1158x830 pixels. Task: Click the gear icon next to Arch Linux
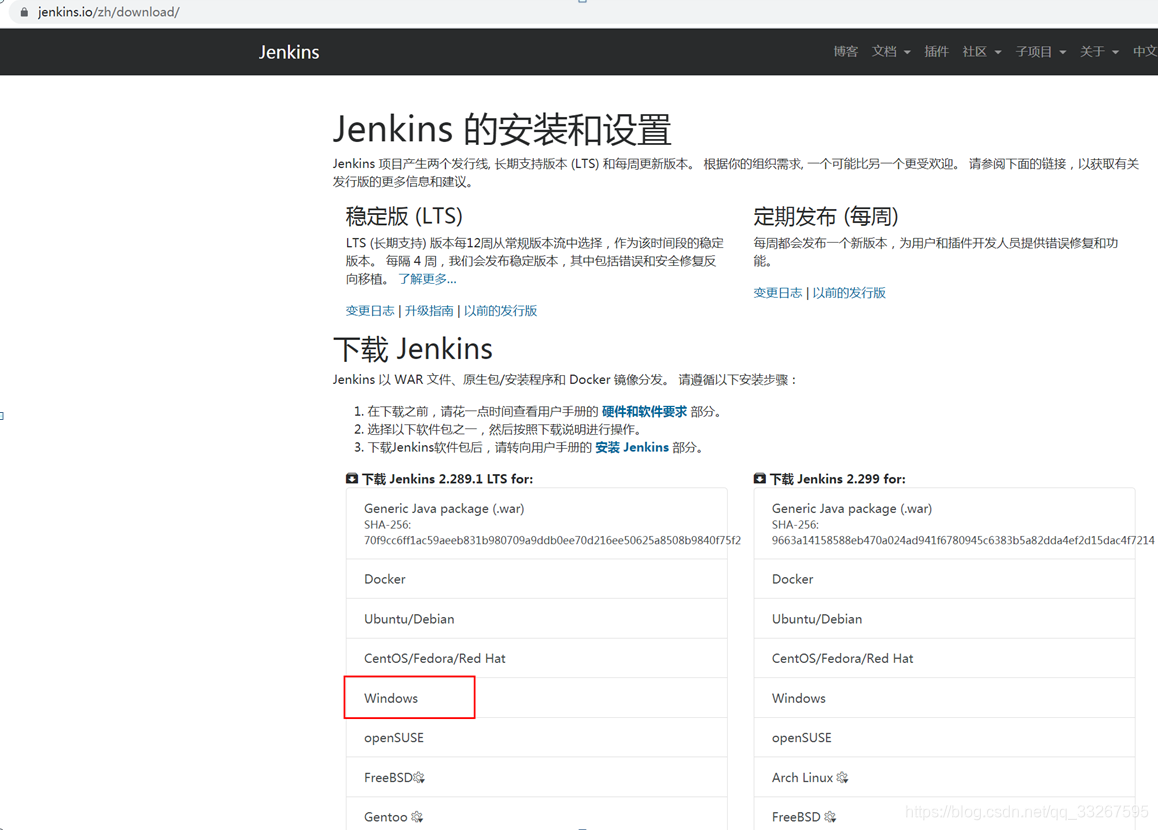pos(843,778)
